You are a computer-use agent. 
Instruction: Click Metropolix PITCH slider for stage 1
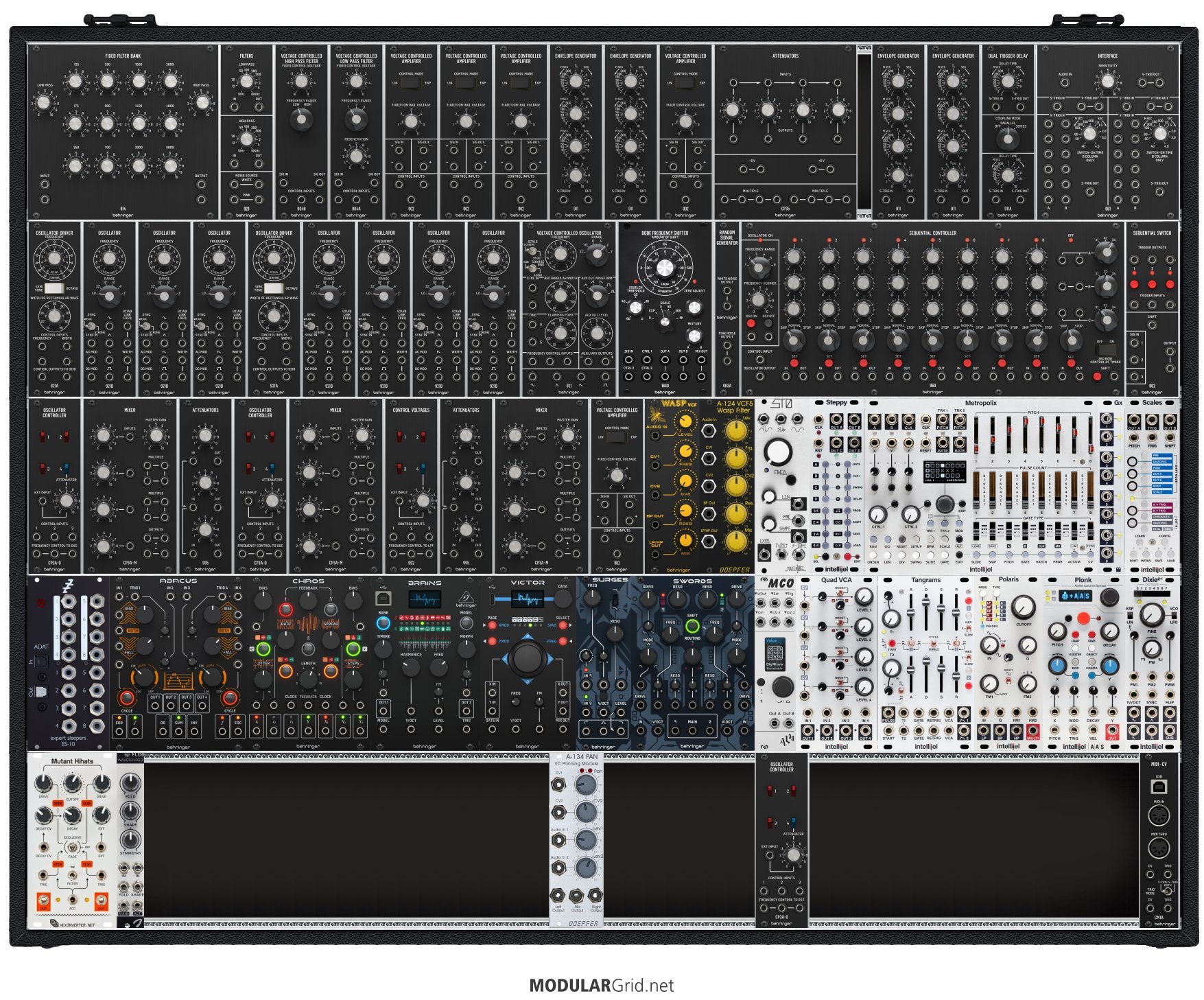click(x=976, y=435)
